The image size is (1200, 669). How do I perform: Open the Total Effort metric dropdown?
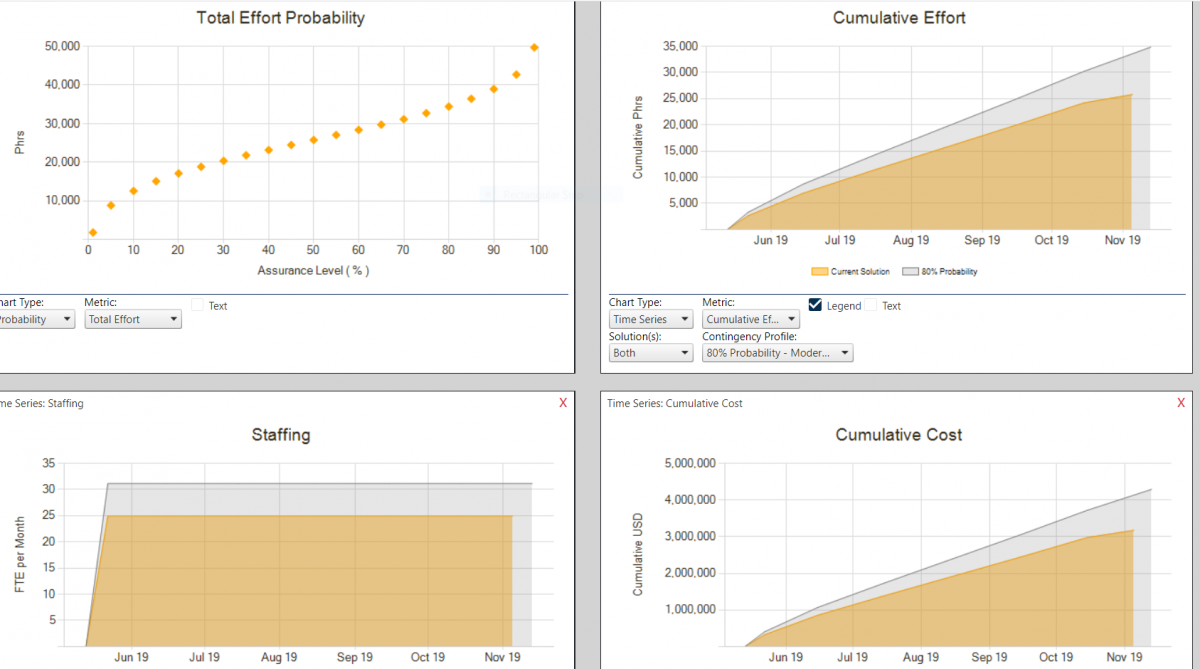pos(132,320)
